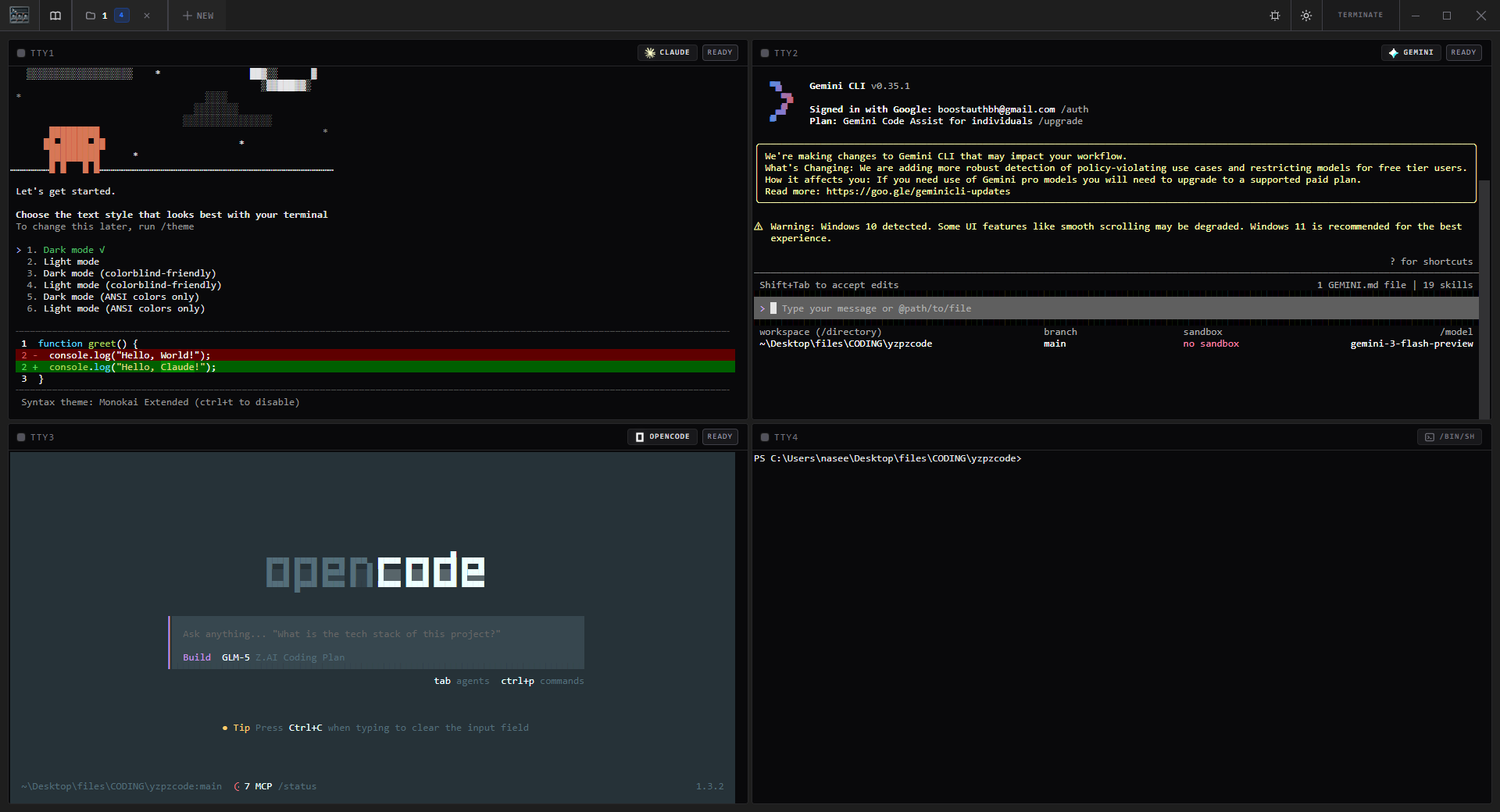The image size is (1500, 812).
Task: Click '19 skills' in Gemini status line
Action: (x=1448, y=285)
